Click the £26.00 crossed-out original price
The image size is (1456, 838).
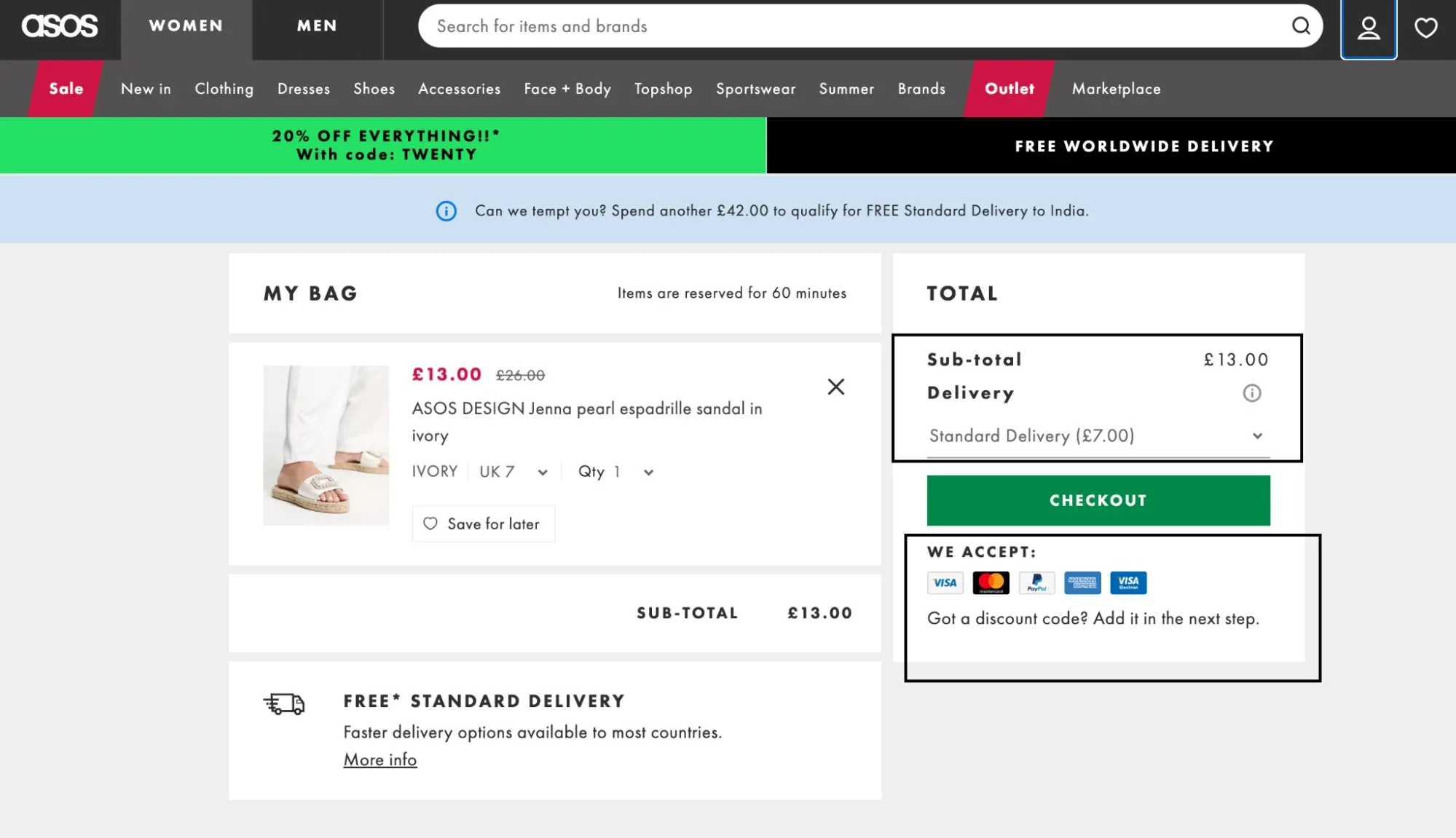521,376
